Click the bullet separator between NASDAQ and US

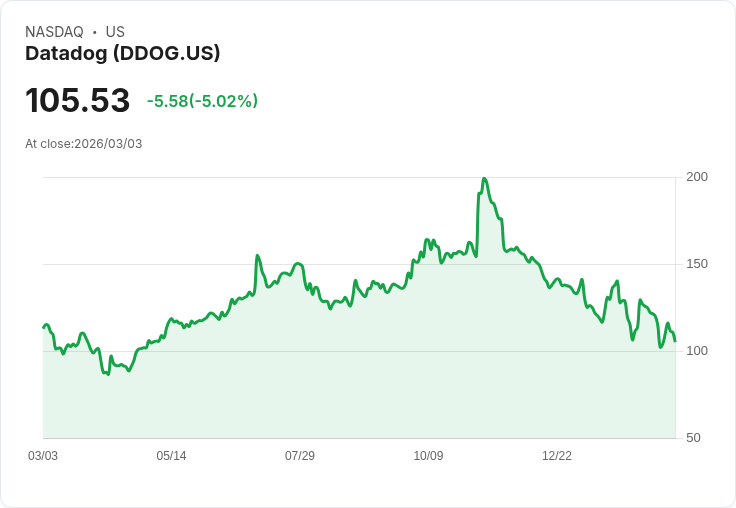(x=95, y=32)
